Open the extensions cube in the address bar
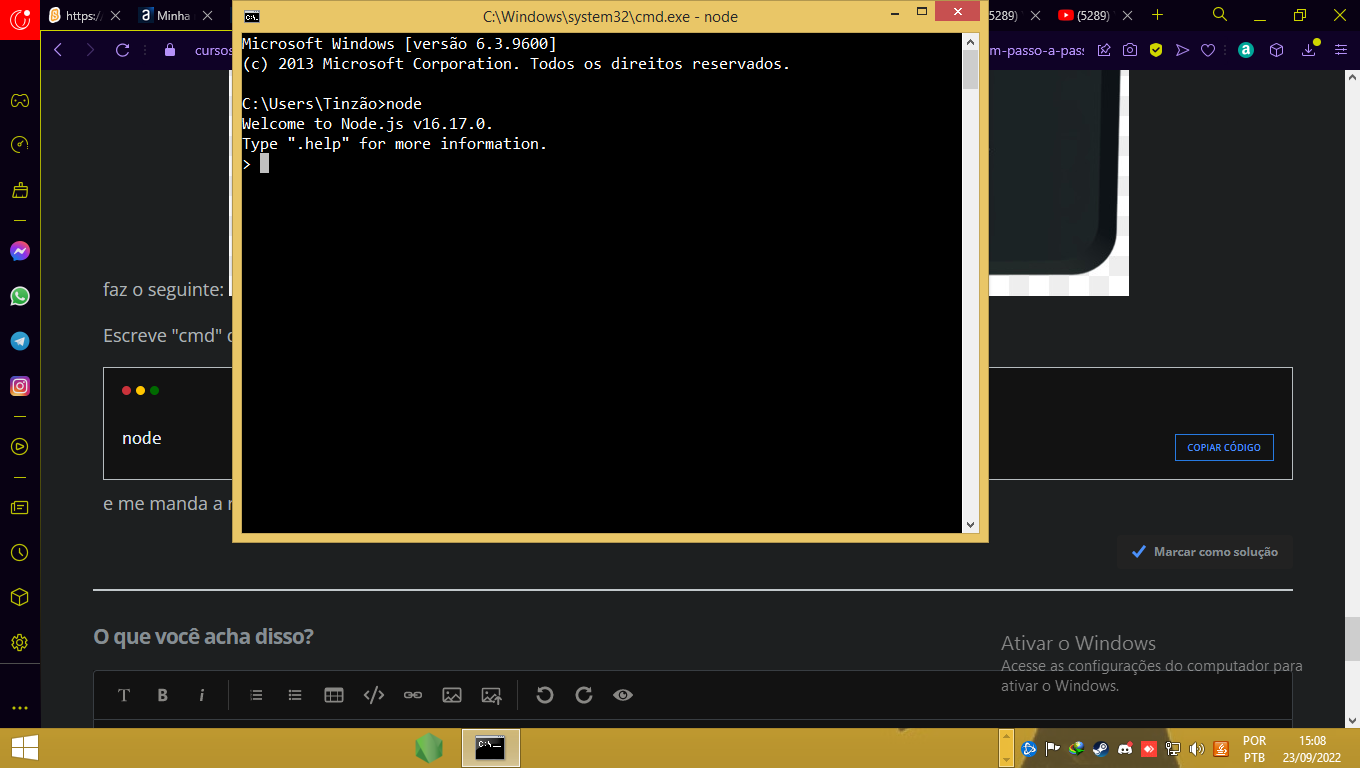Viewport: 1360px width, 768px height. [x=1276, y=50]
